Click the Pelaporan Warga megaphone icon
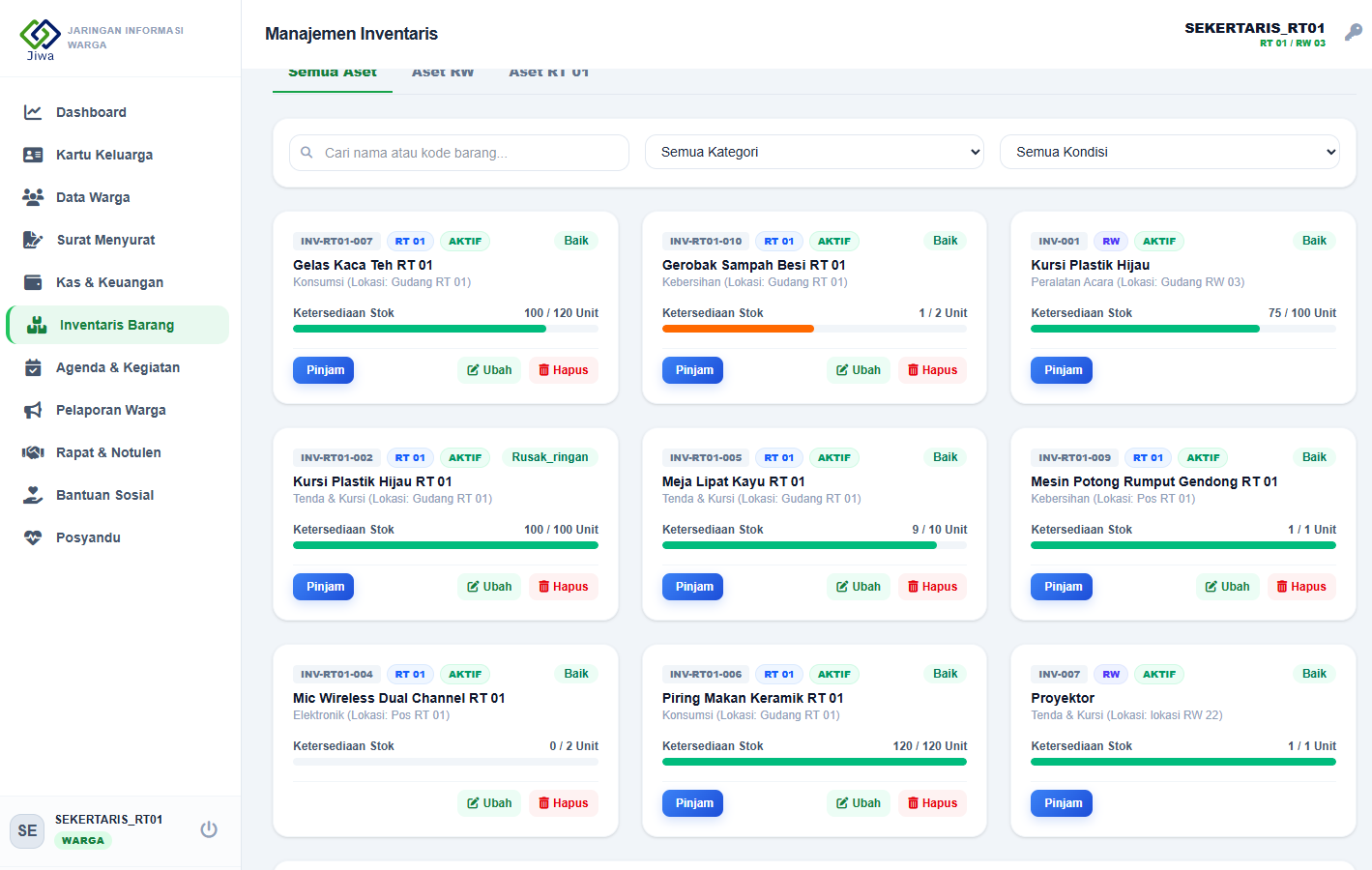 33,410
